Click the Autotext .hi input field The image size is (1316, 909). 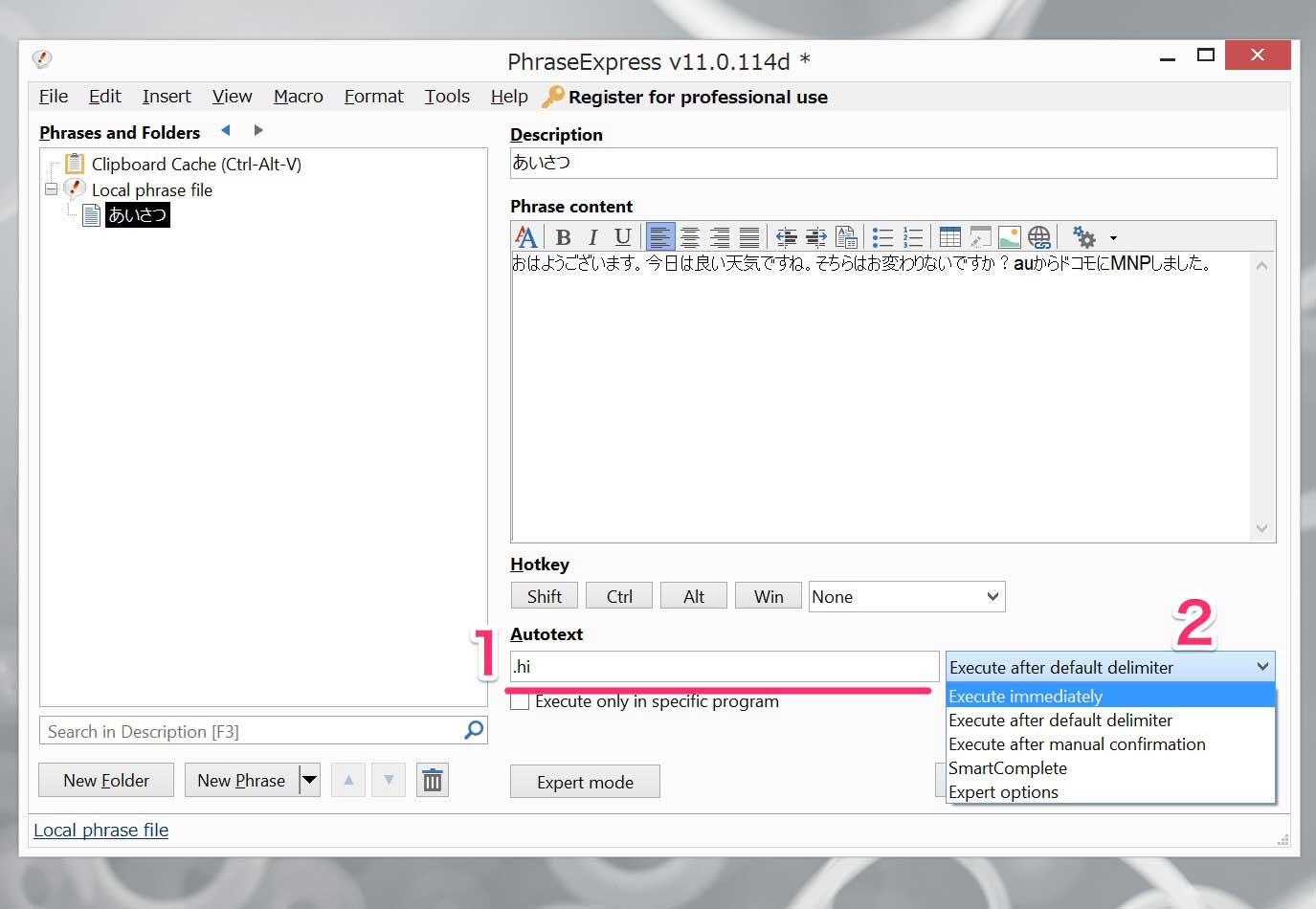coord(725,666)
